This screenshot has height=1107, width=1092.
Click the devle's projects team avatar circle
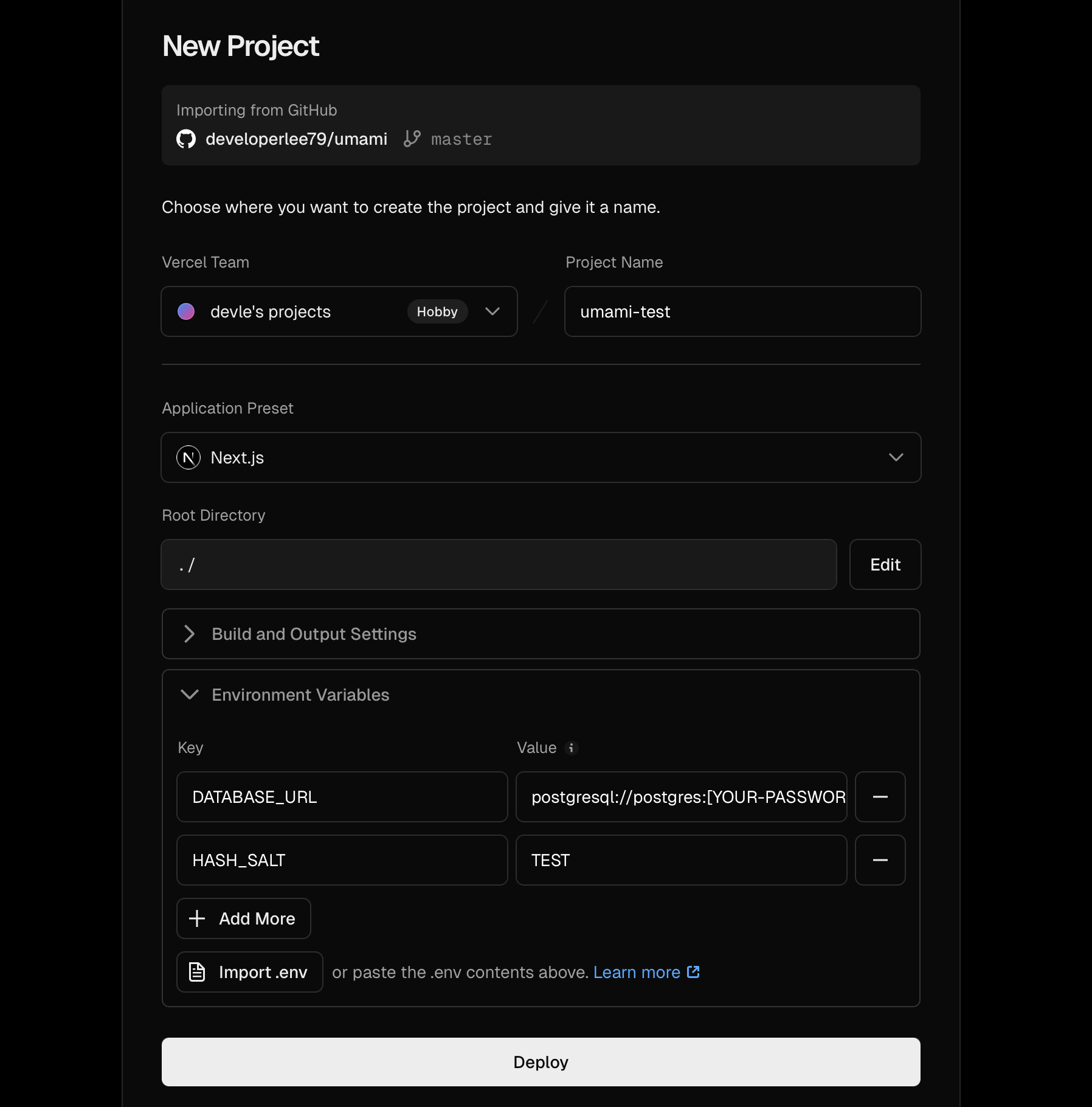[186, 311]
